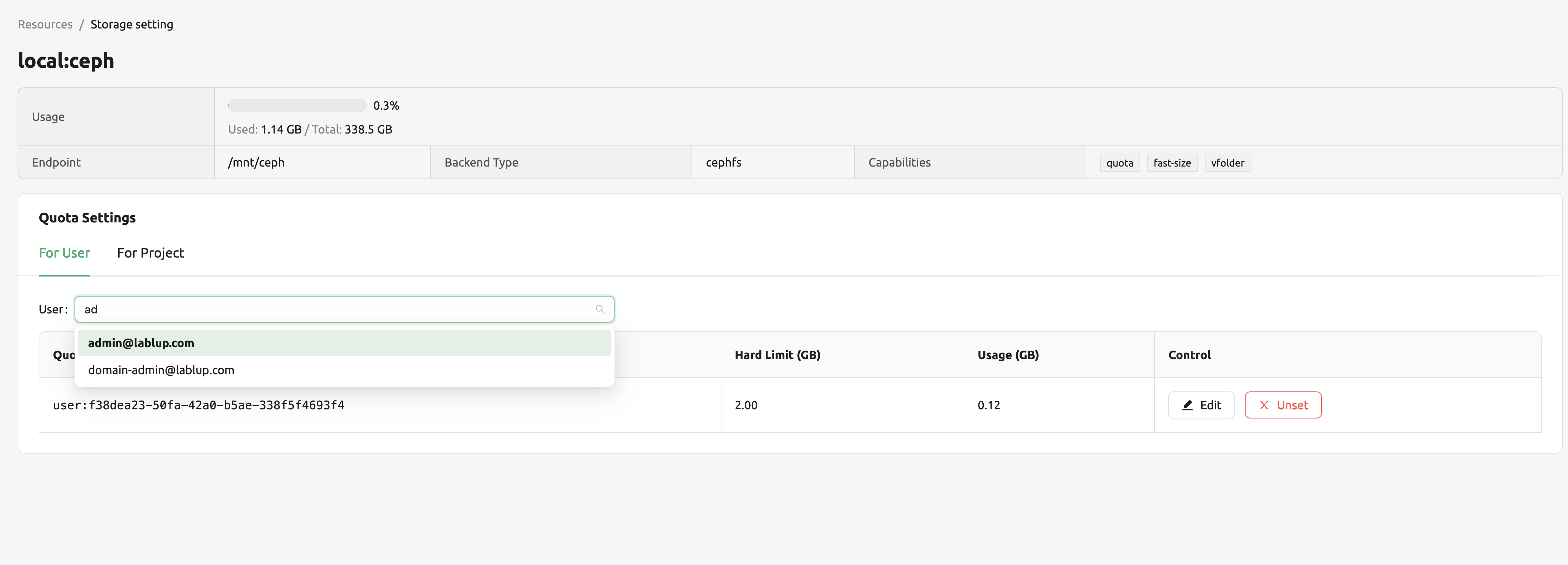
Task: Click the Quota Settings heading
Action: (x=87, y=218)
